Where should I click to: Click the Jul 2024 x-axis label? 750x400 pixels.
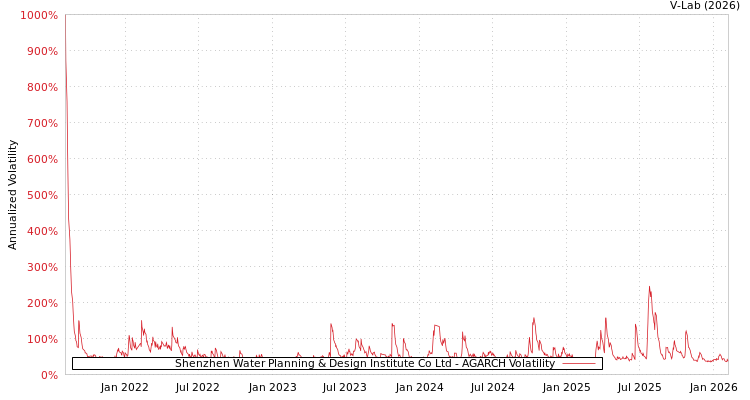(x=493, y=387)
